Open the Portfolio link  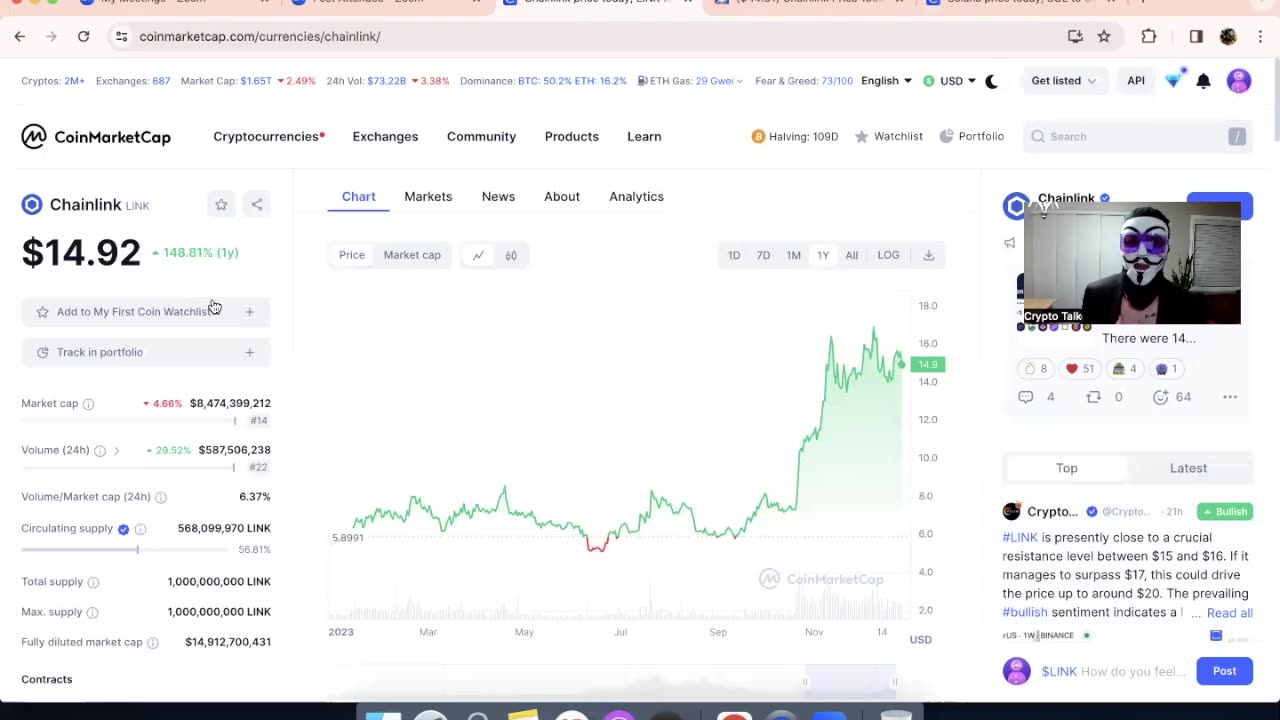(972, 137)
